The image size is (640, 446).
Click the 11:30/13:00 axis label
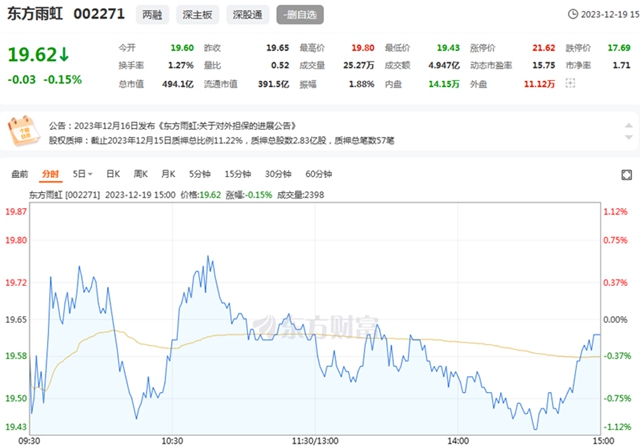pos(315,441)
